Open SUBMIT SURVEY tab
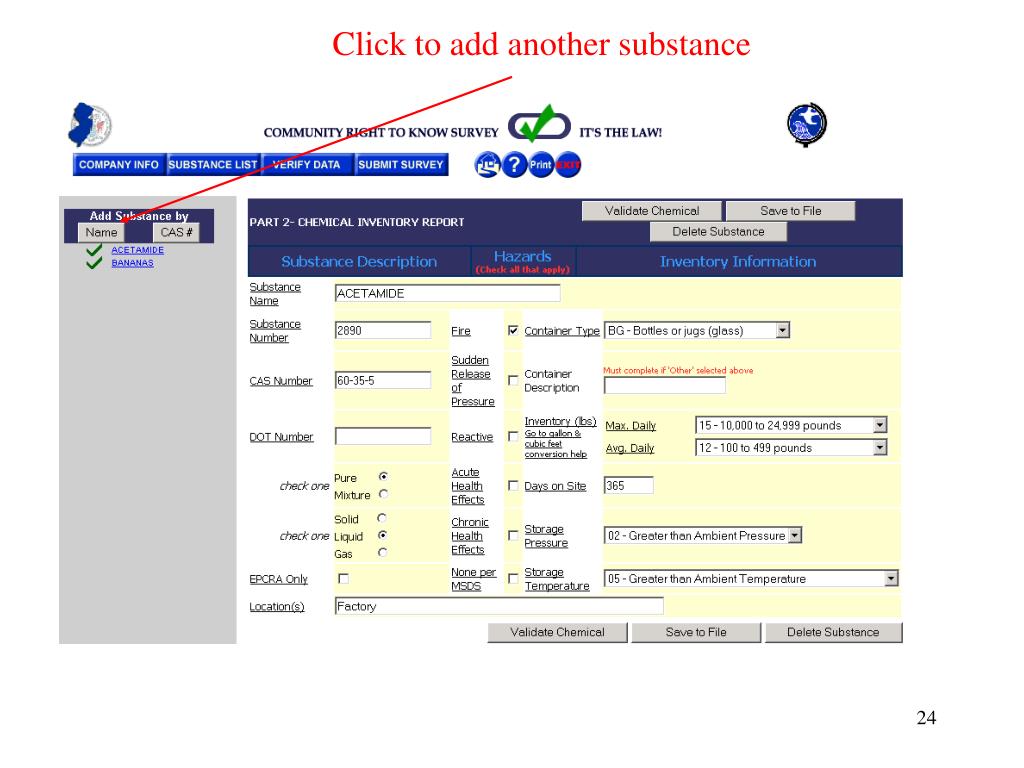The width and height of the screenshot is (1024, 768). pos(401,165)
